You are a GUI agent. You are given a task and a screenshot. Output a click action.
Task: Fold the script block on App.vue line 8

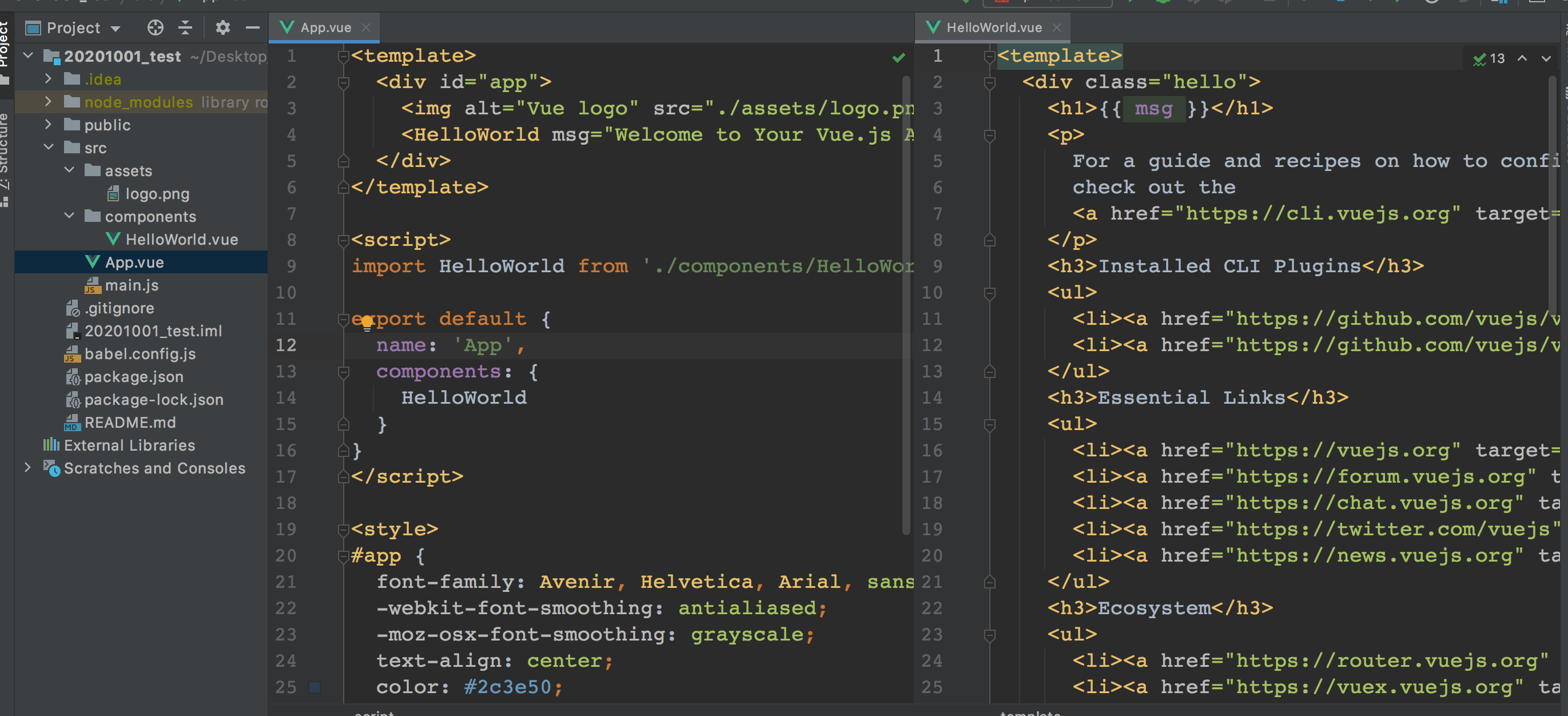click(343, 241)
